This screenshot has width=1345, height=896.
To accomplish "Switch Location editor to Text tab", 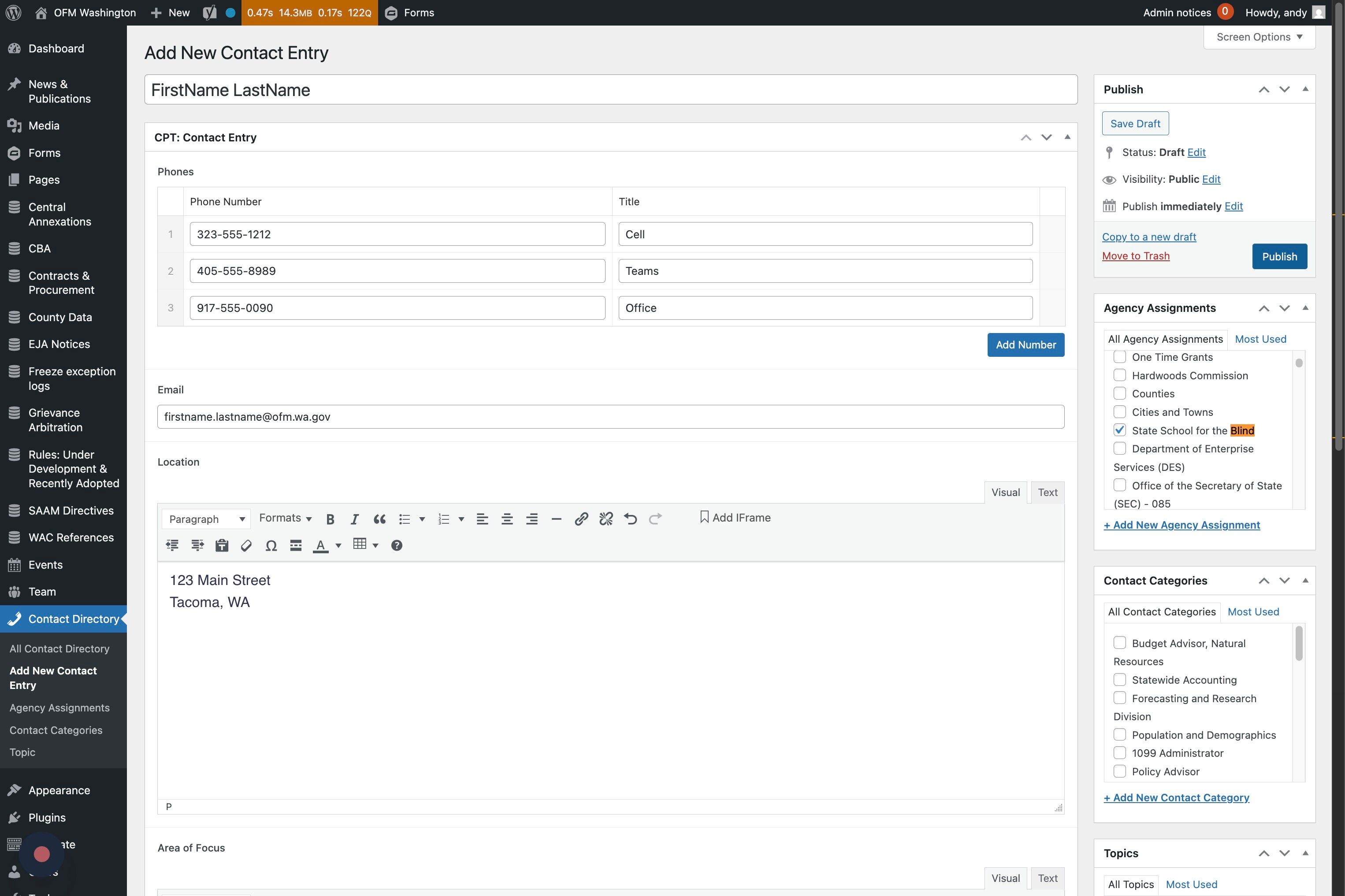I will 1047,492.
